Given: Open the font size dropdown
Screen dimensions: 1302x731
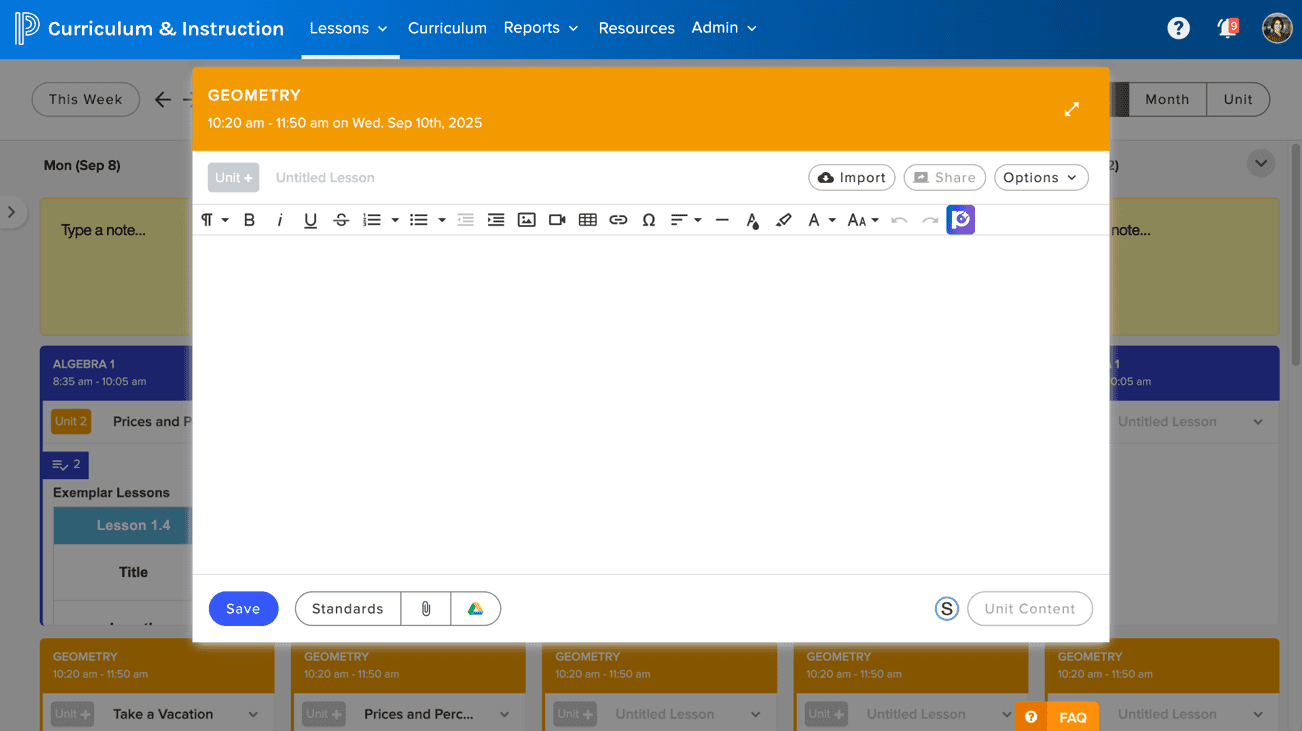Looking at the screenshot, I should point(863,220).
